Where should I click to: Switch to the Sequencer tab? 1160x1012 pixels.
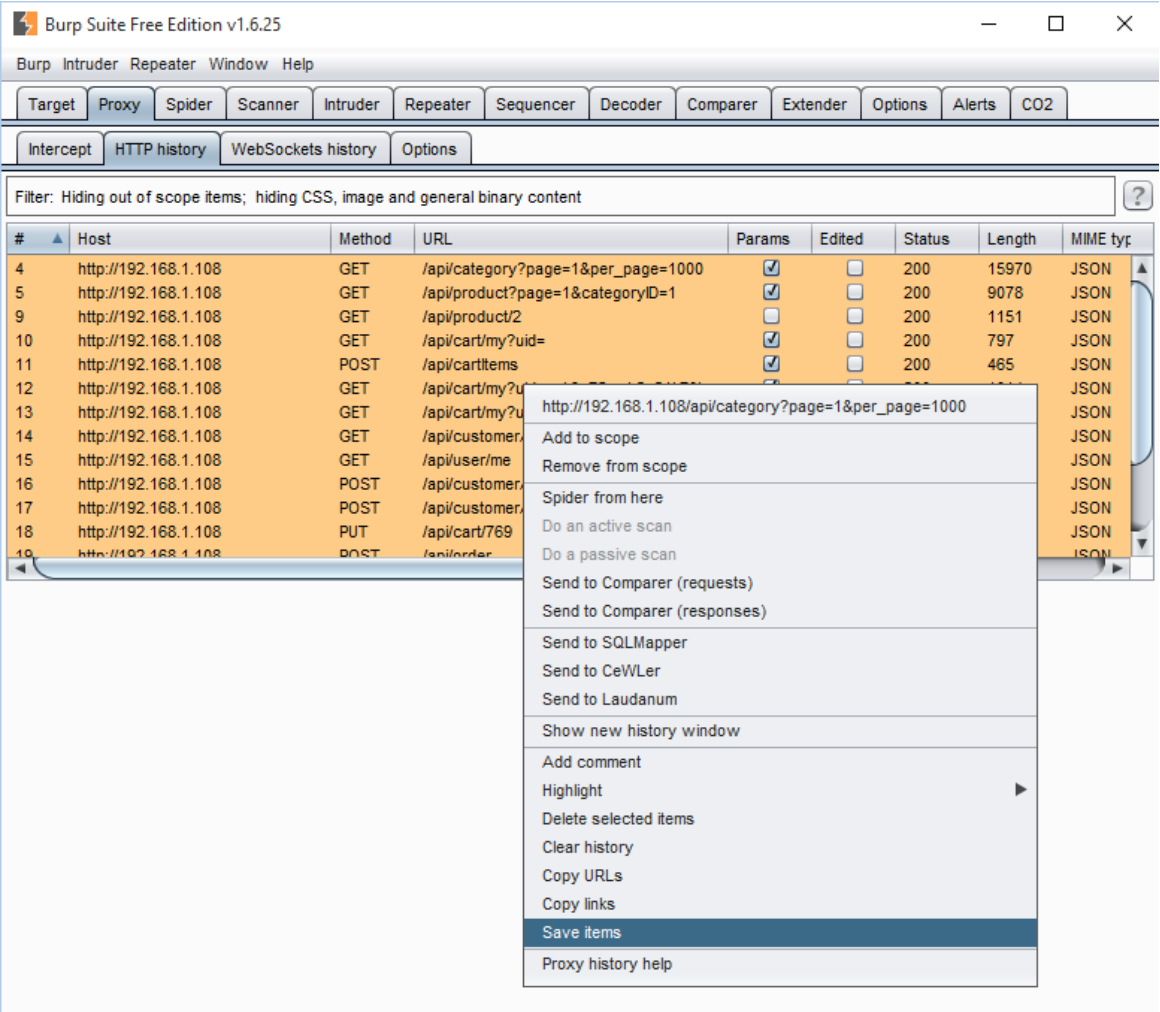click(535, 104)
